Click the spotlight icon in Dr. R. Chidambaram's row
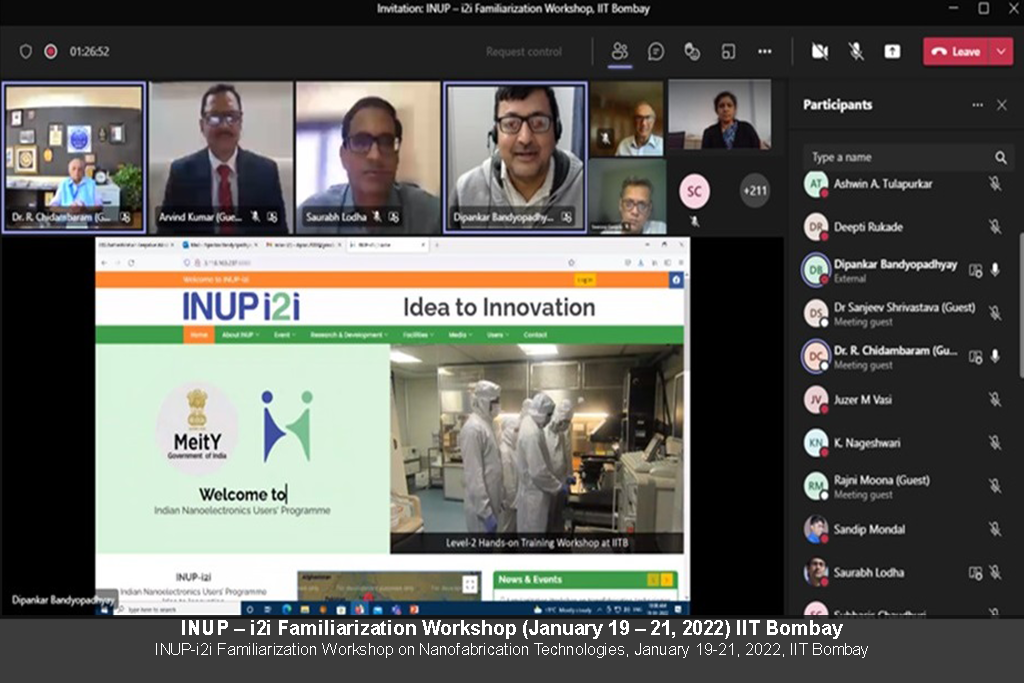1024x683 pixels. coord(975,357)
